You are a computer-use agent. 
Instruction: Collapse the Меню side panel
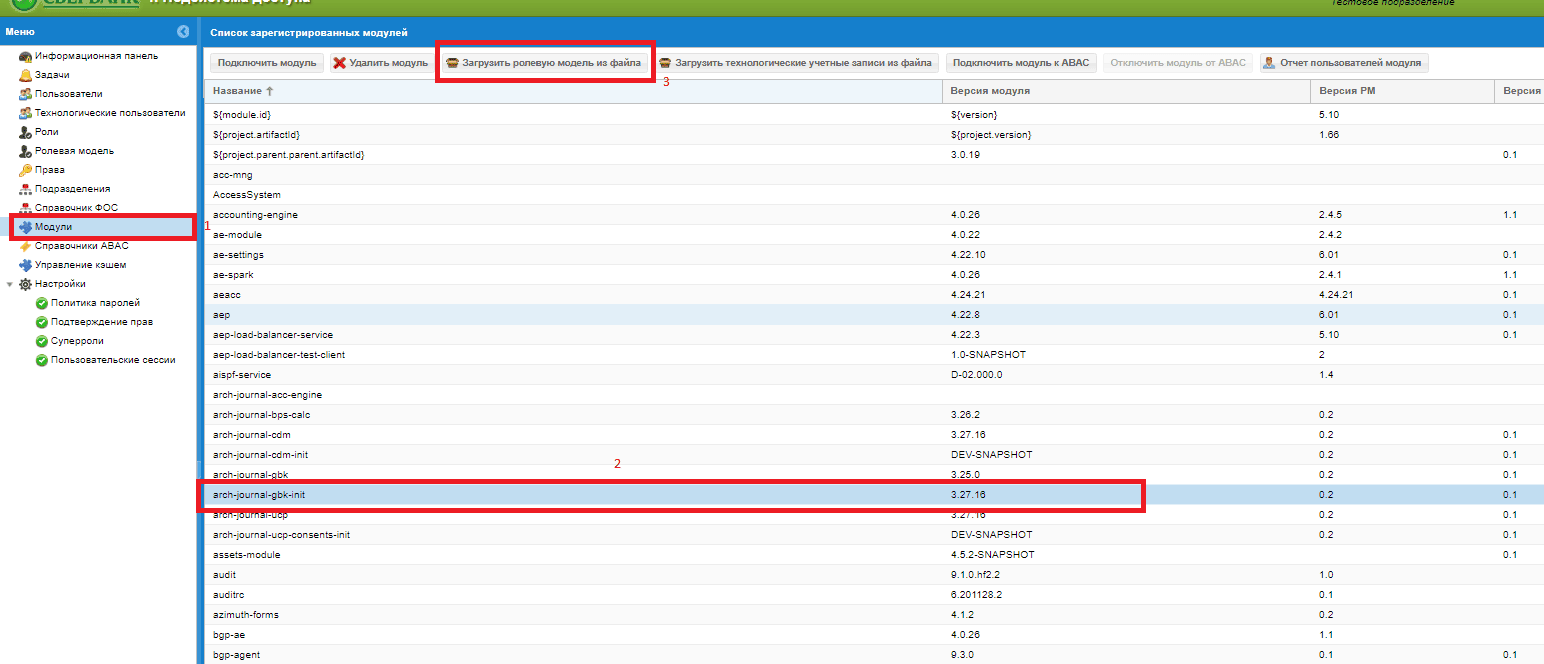183,32
